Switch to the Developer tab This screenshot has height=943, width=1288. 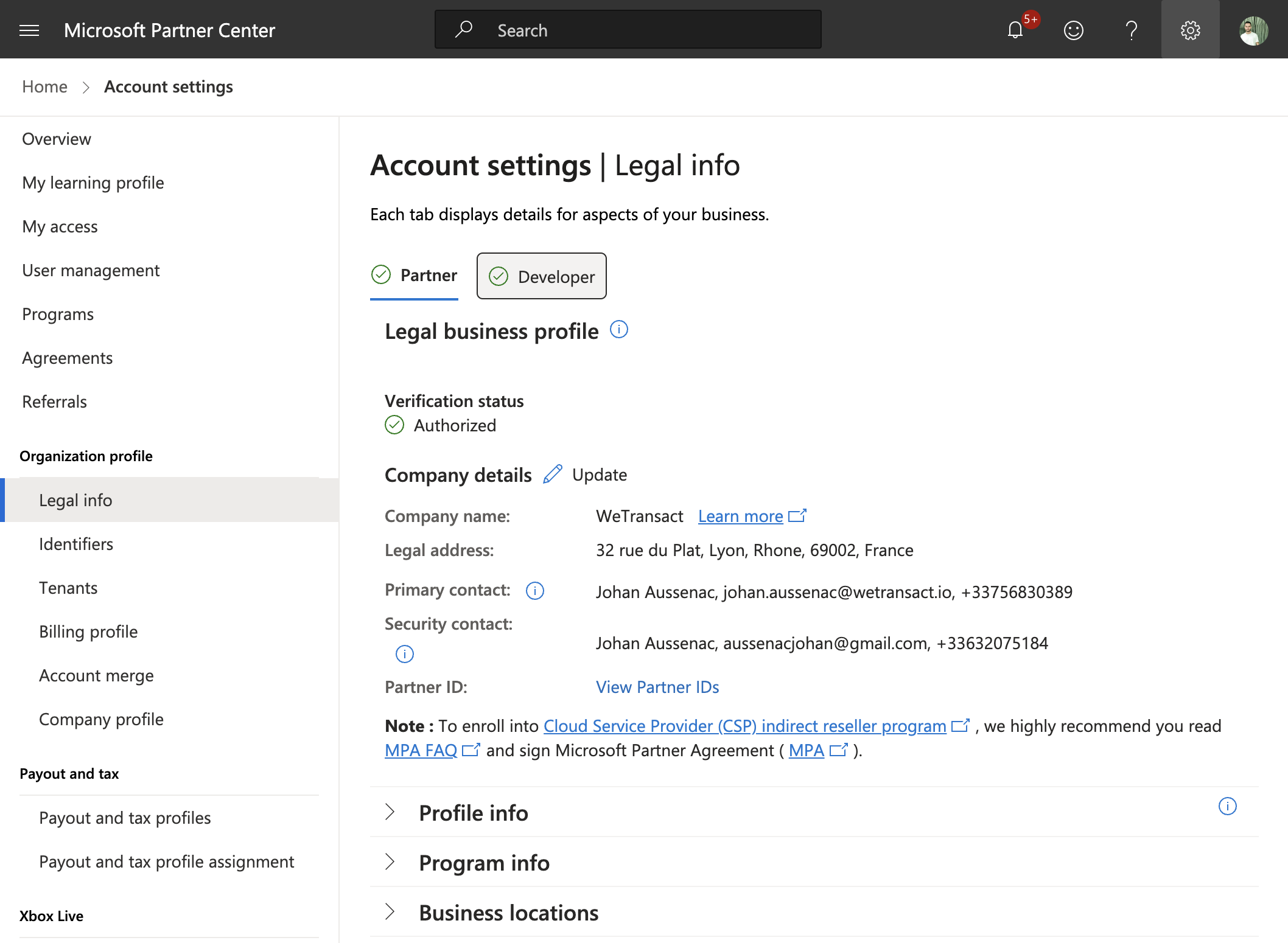(x=541, y=276)
